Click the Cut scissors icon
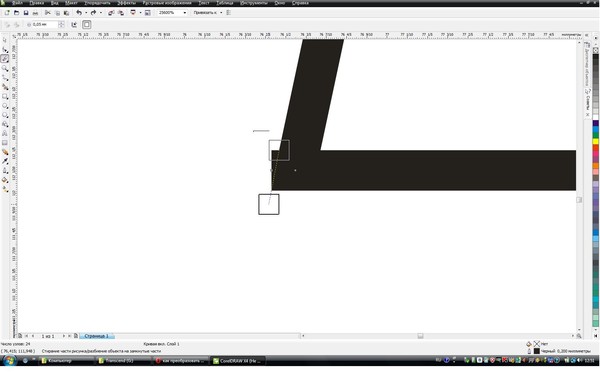The height and width of the screenshot is (375, 600). pos(48,13)
